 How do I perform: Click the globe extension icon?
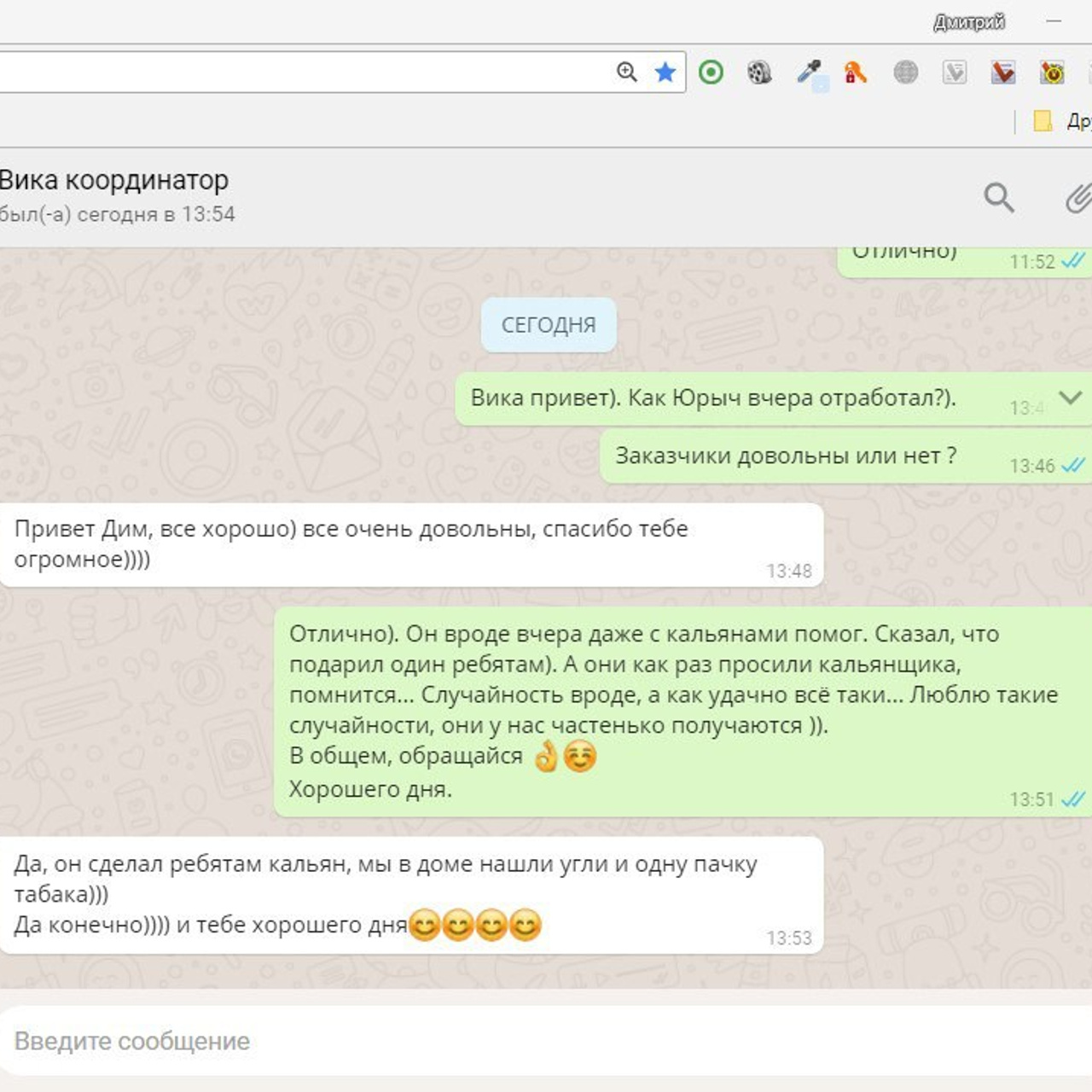(905, 73)
